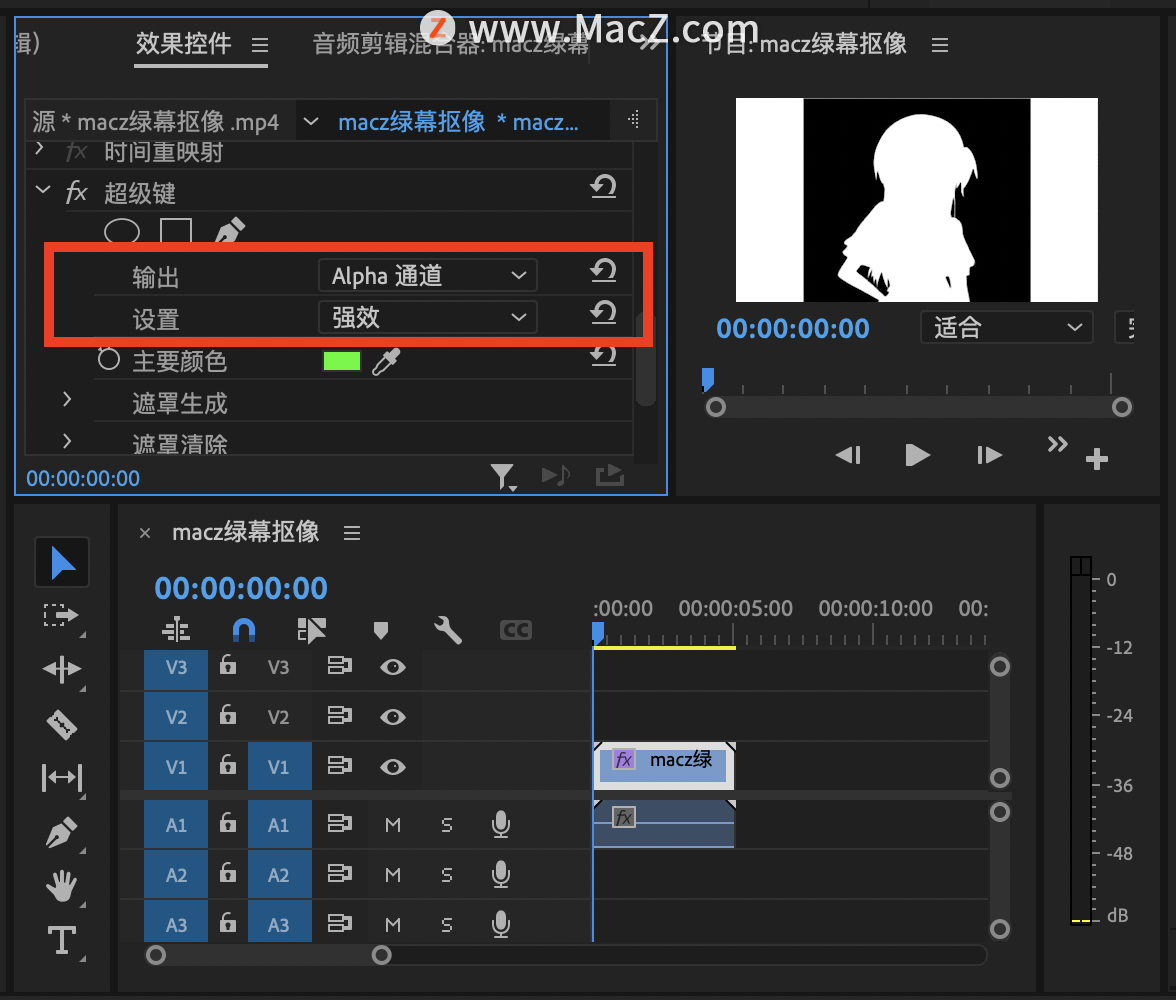Viewport: 1176px width, 1000px height.
Task: Select the Slip tool
Action: coord(62,778)
